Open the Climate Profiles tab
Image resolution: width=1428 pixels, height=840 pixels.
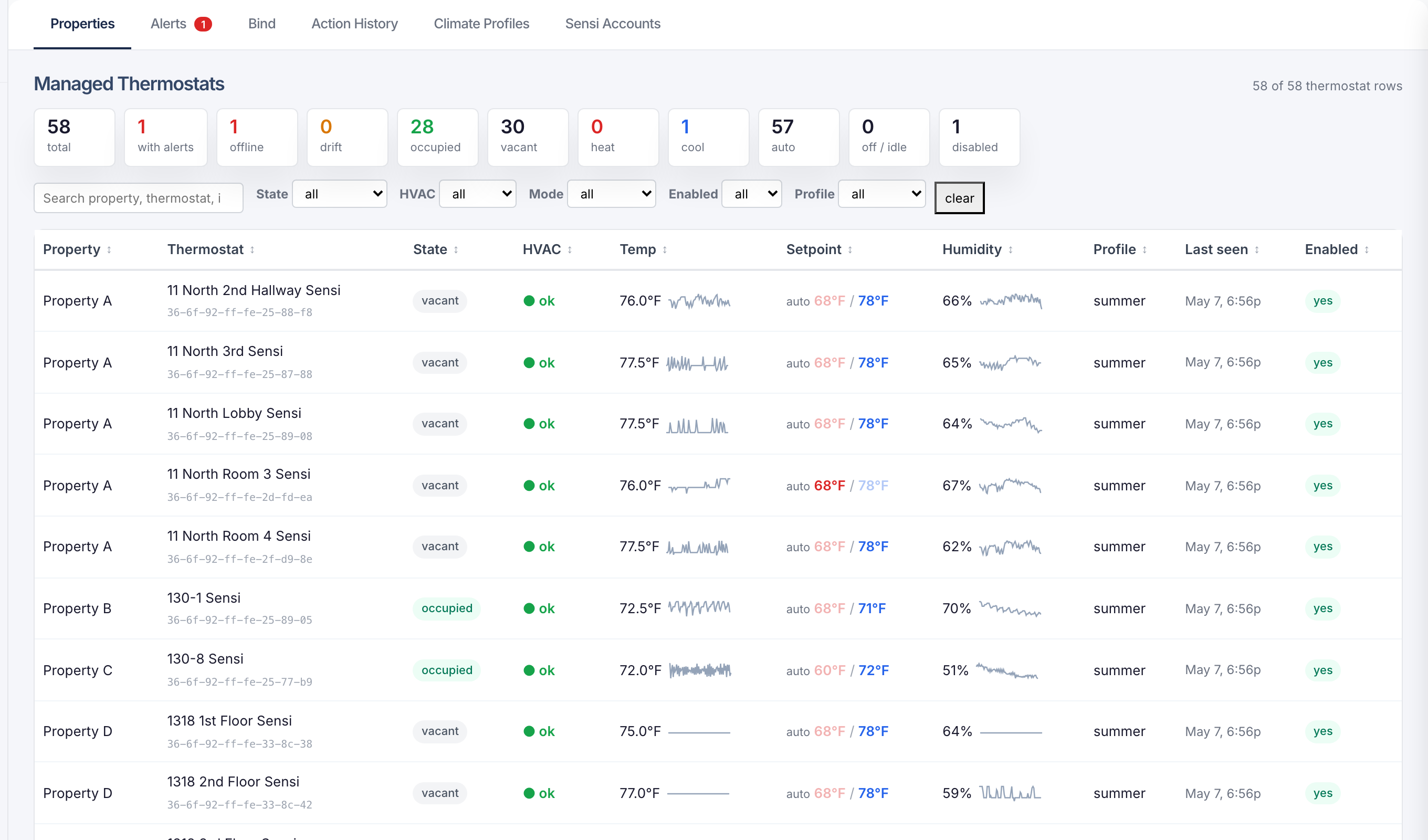coord(481,24)
